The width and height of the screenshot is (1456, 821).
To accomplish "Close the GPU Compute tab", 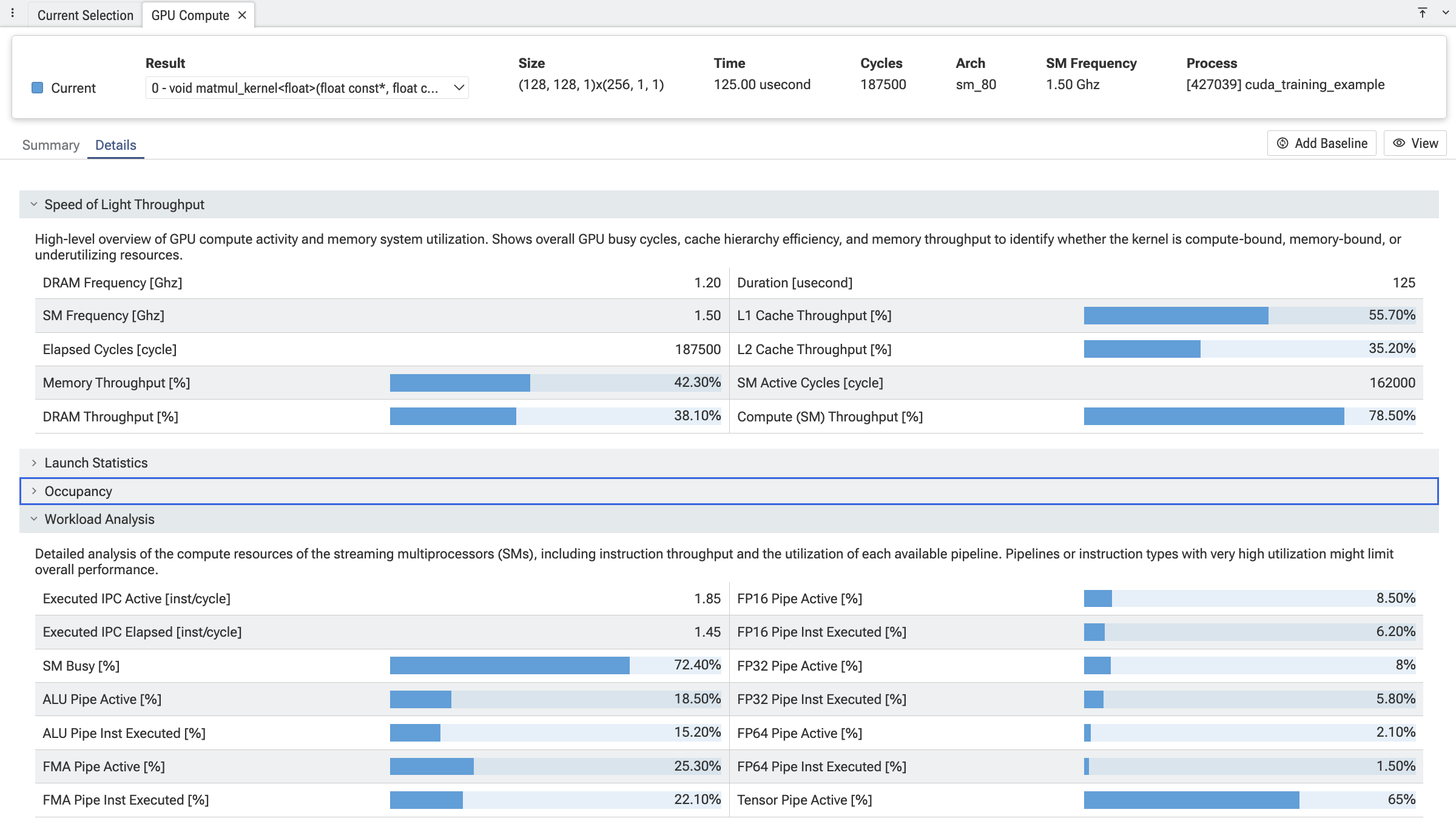I will point(242,15).
